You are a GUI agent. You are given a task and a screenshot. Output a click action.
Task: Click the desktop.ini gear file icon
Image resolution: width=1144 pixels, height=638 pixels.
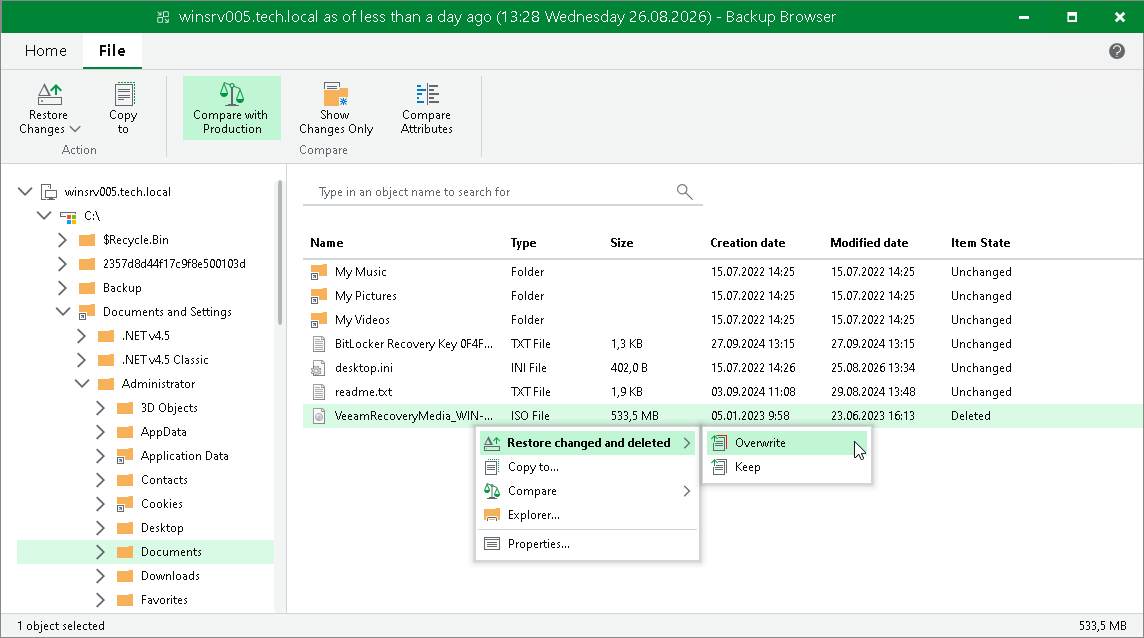(319, 368)
